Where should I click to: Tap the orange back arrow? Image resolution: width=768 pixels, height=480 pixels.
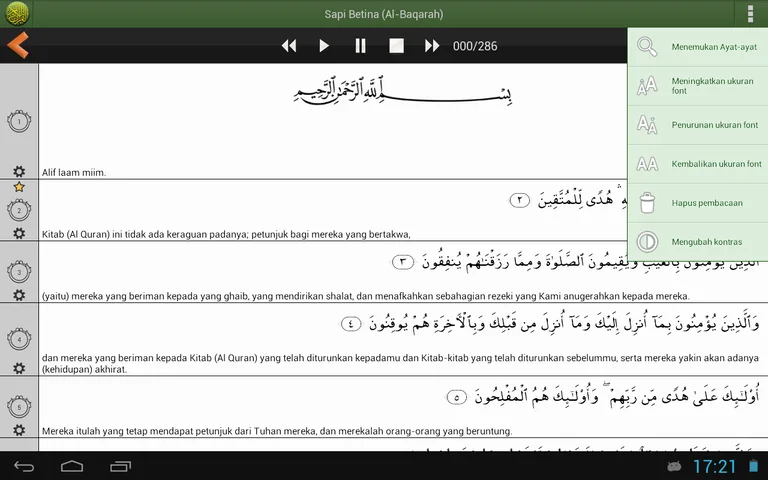coord(18,45)
